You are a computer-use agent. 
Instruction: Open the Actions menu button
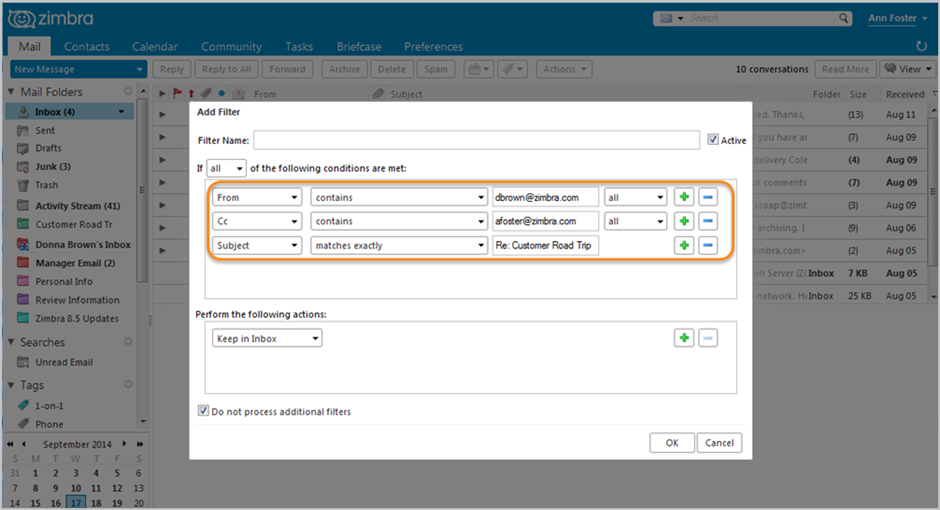tap(564, 69)
